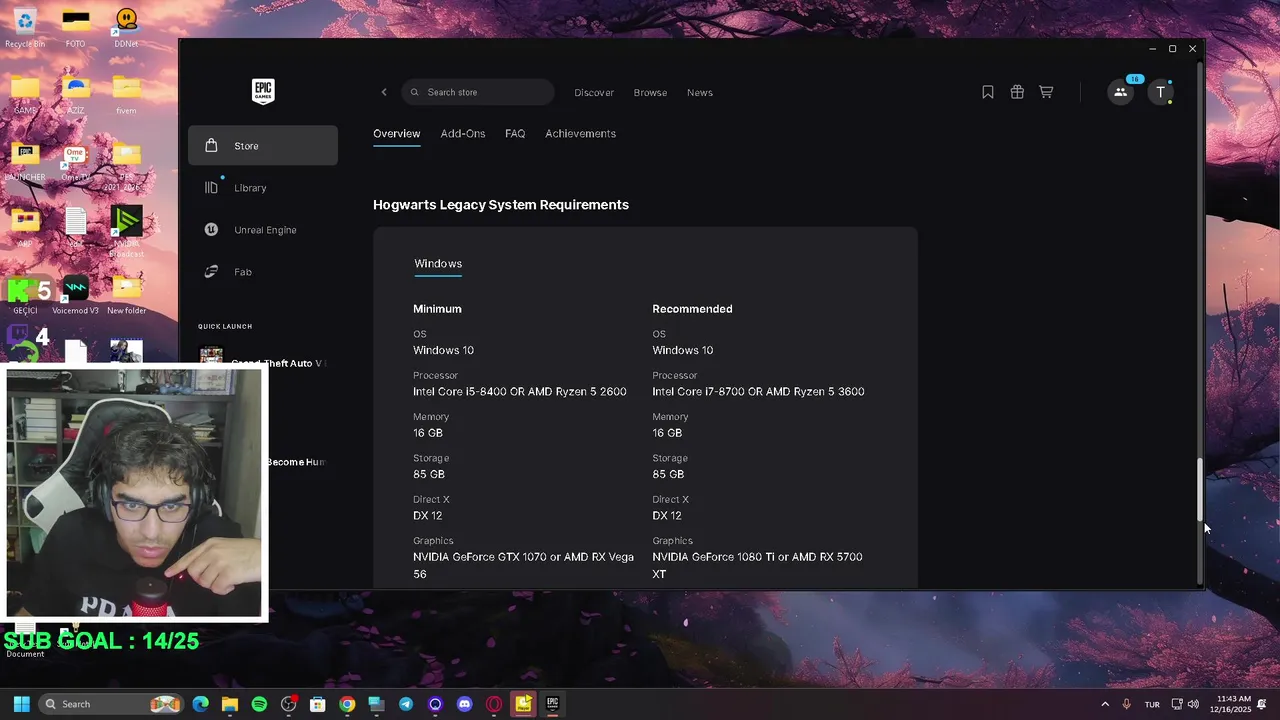Image resolution: width=1280 pixels, height=720 pixels.
Task: Open the Voicemod V3 desktop shortcut
Action: [x=75, y=295]
